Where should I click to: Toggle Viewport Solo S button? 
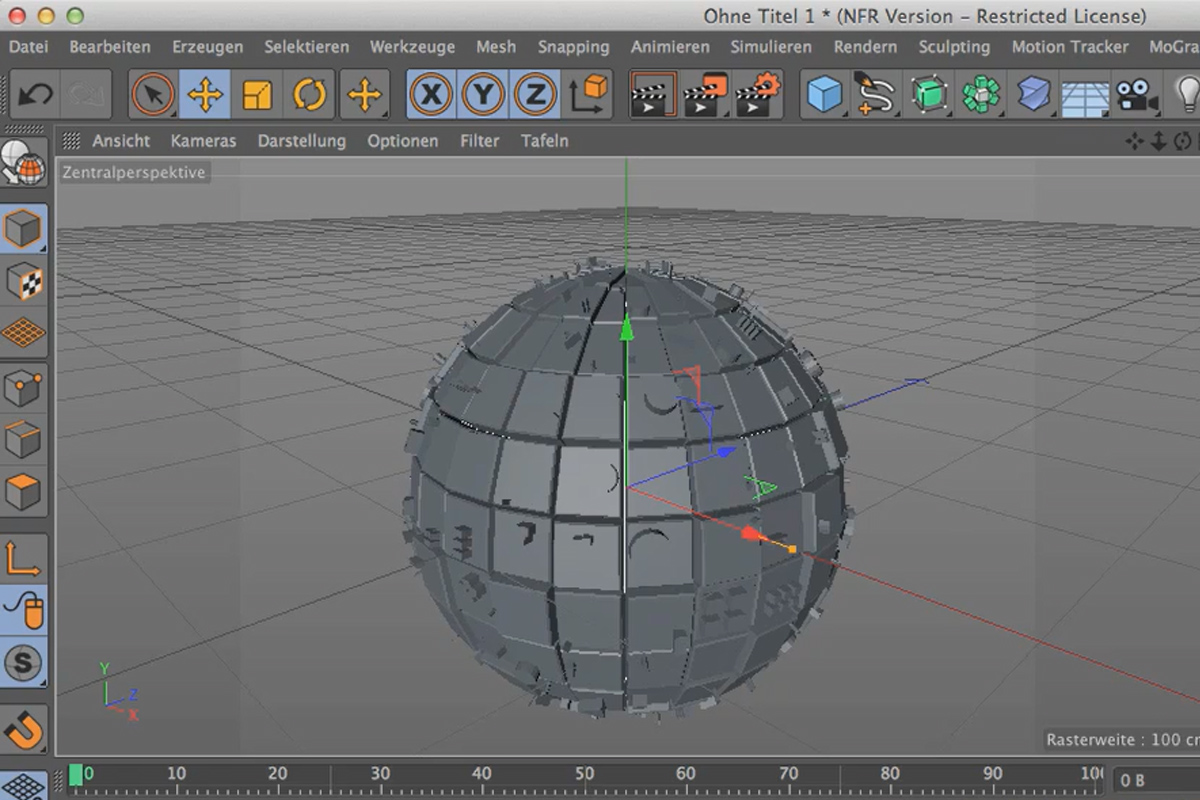pos(24,662)
